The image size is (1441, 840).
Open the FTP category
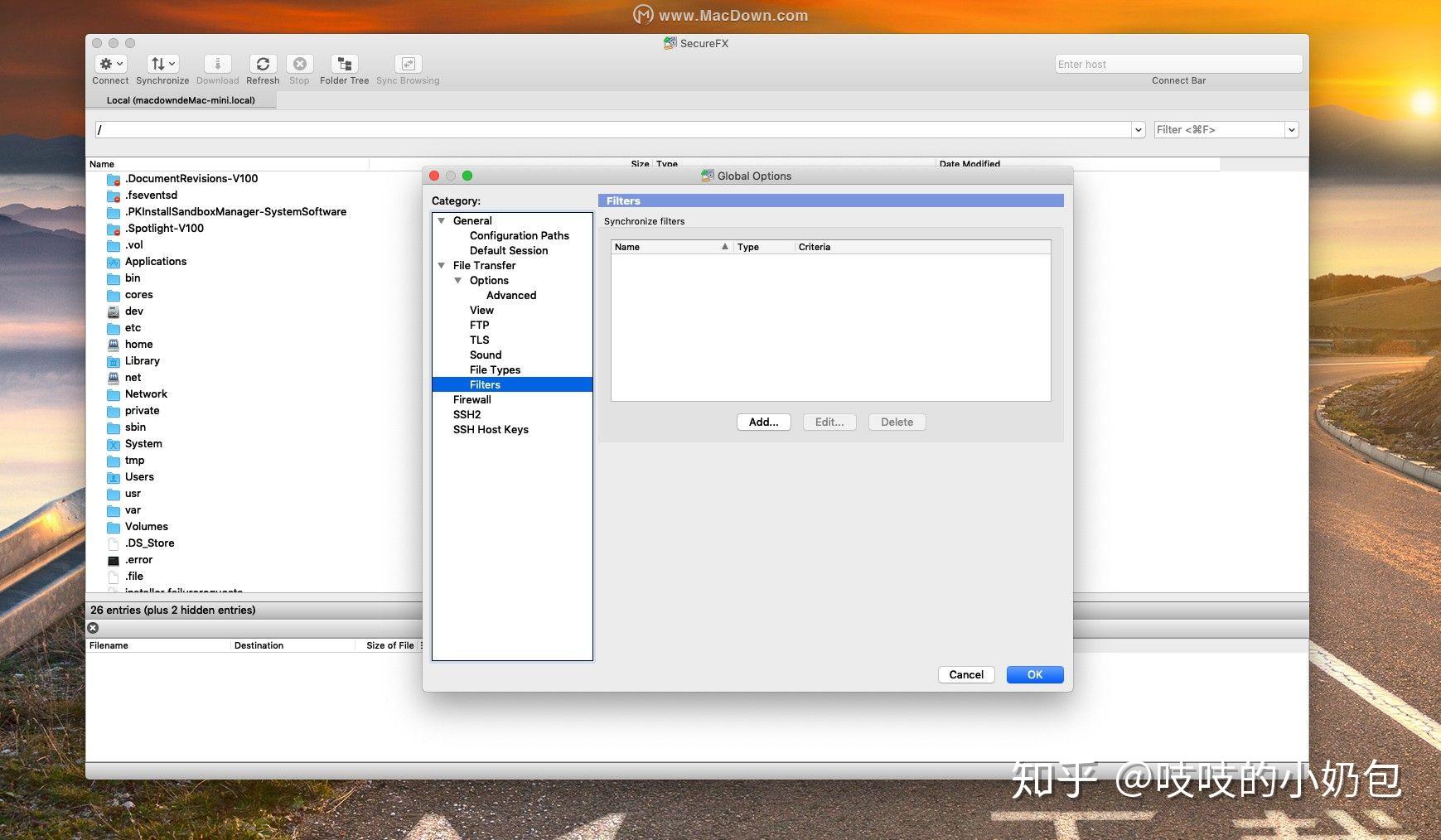pyautogui.click(x=480, y=325)
